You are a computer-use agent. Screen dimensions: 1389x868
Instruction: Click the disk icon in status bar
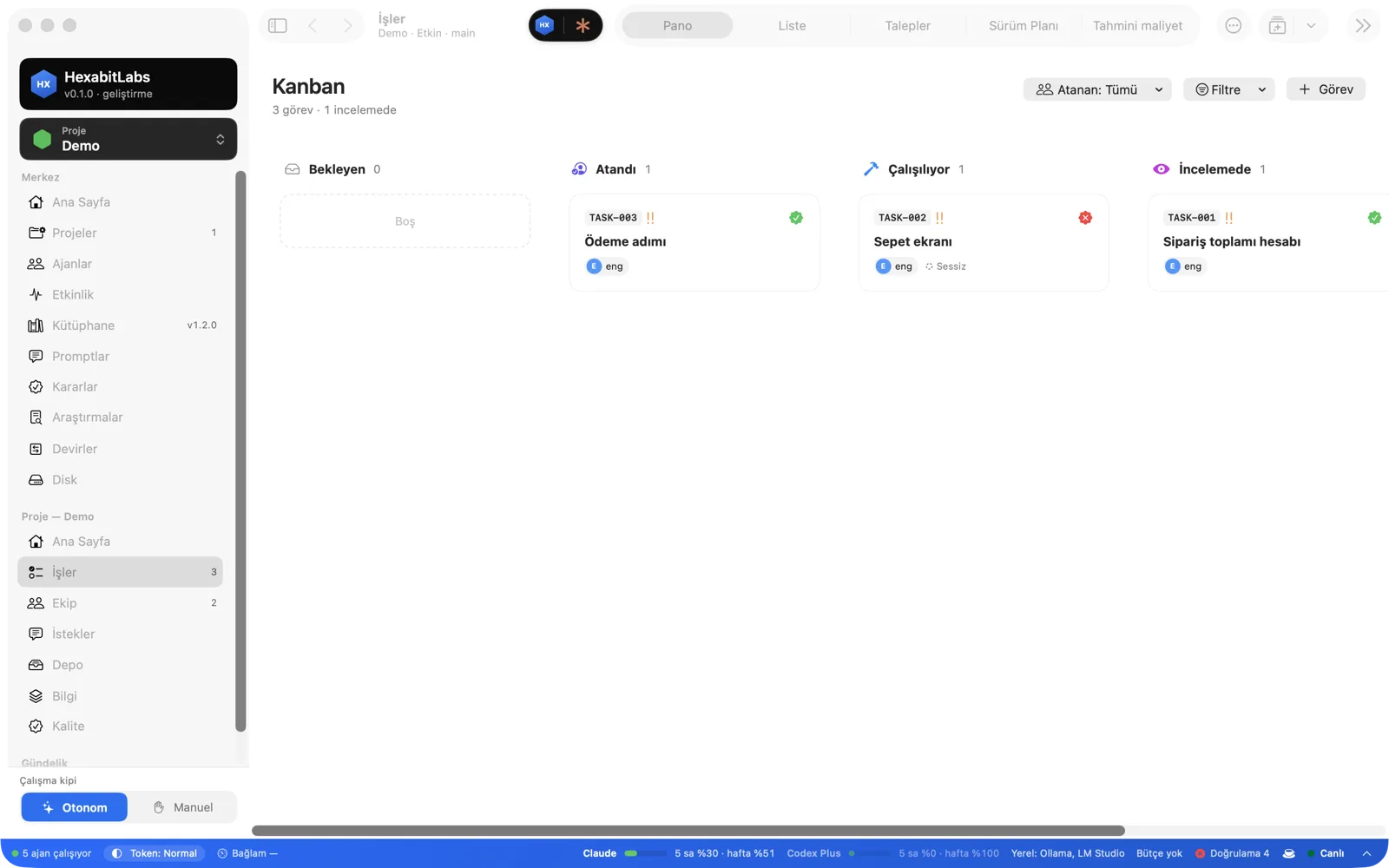click(1289, 853)
